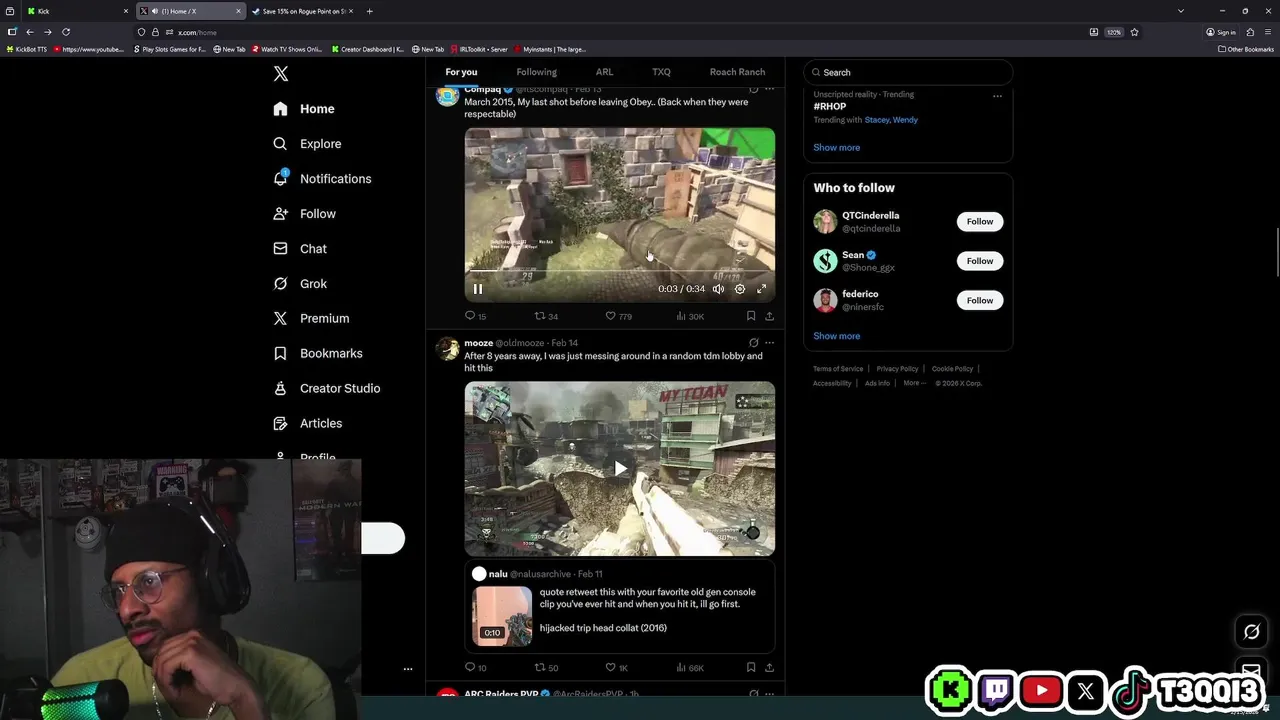
Task: Follow QTCinderella
Action: [980, 222]
